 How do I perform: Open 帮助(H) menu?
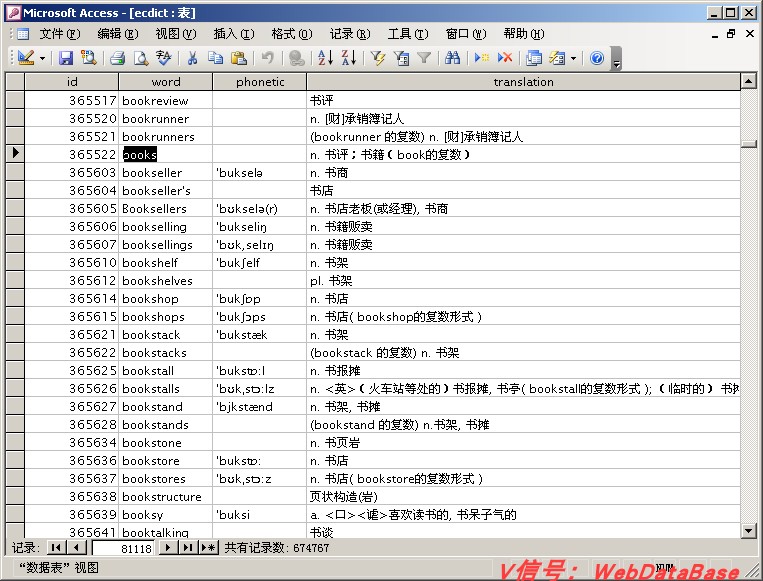[524, 34]
